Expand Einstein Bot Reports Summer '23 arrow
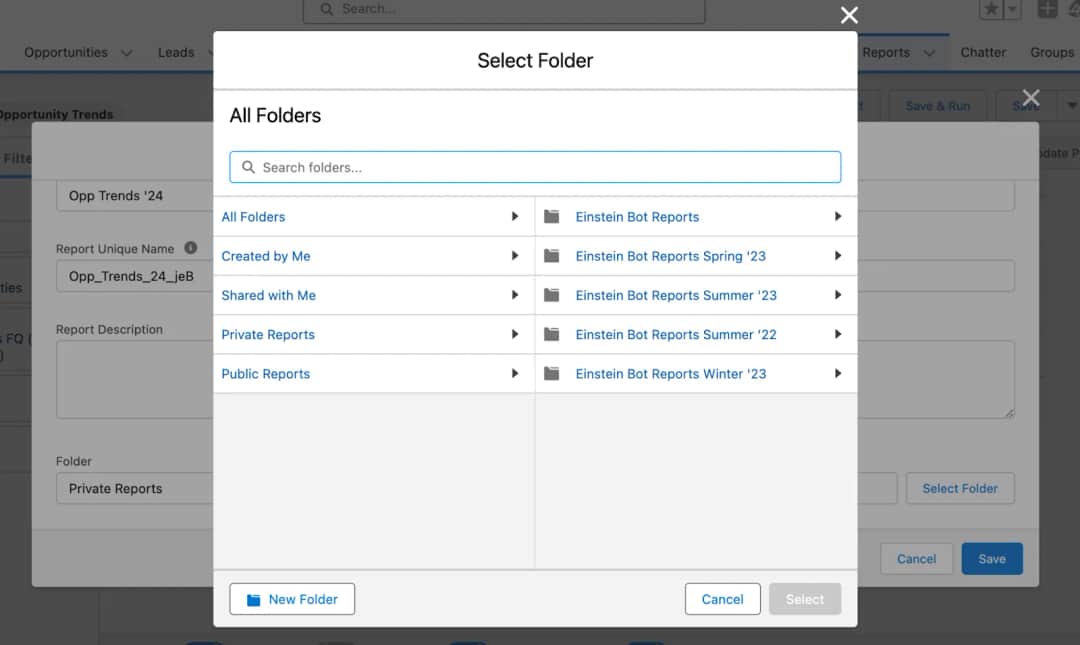 [x=838, y=295]
